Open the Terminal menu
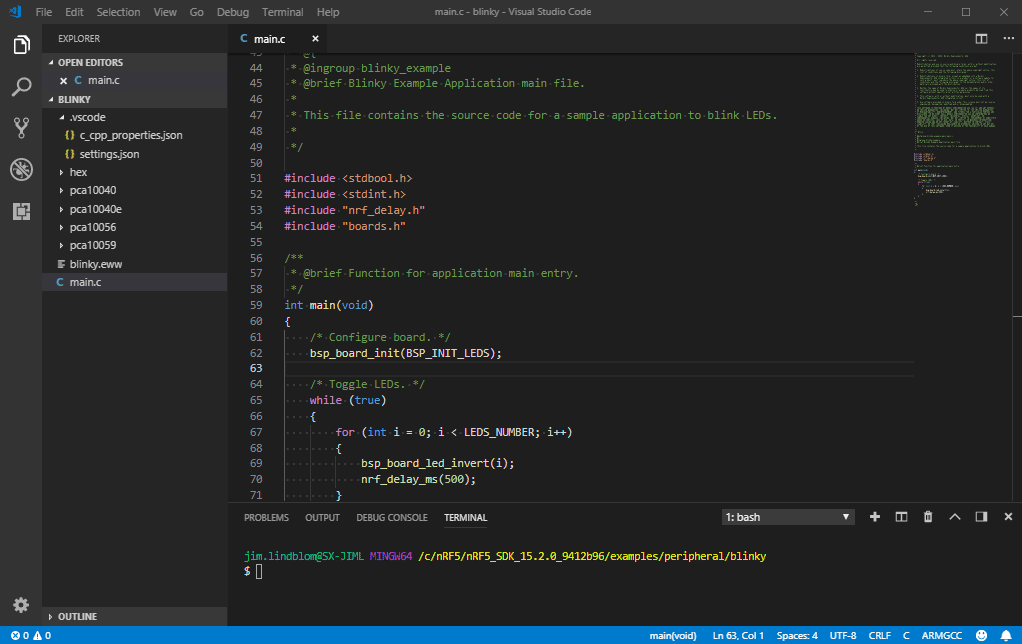The image size is (1022, 644). (x=282, y=12)
